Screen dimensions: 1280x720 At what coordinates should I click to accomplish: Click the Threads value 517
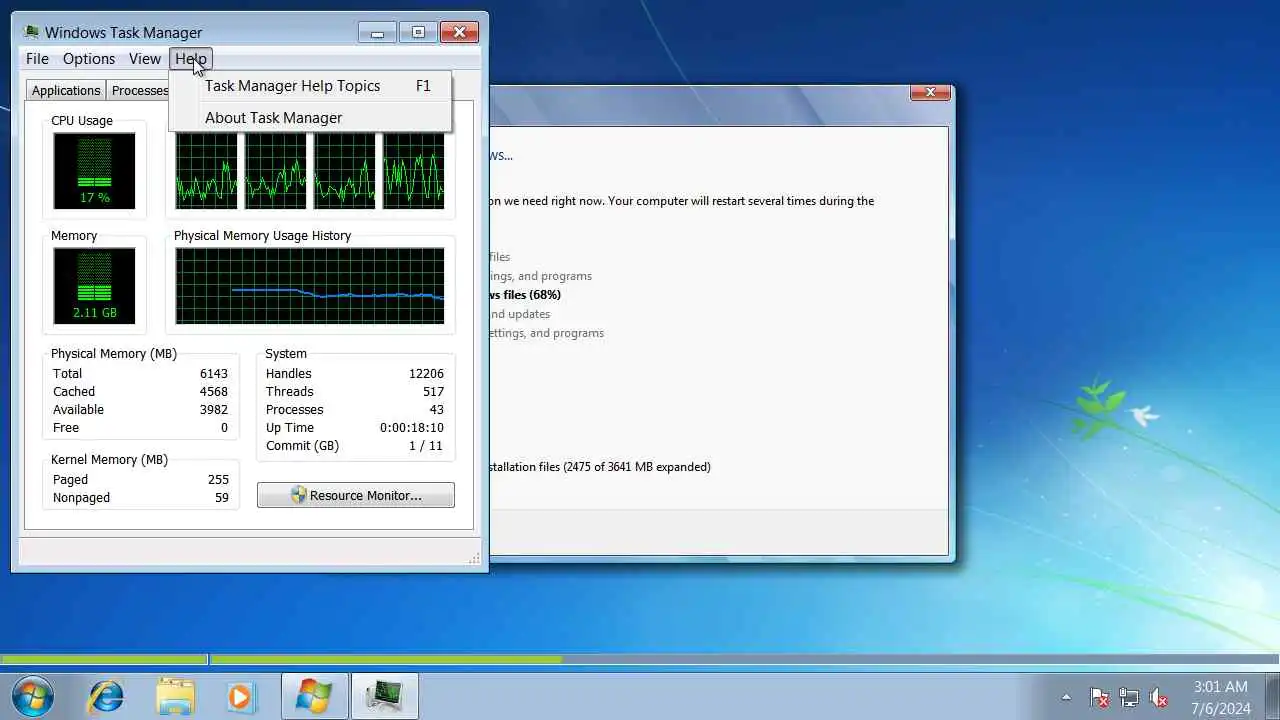(x=433, y=392)
